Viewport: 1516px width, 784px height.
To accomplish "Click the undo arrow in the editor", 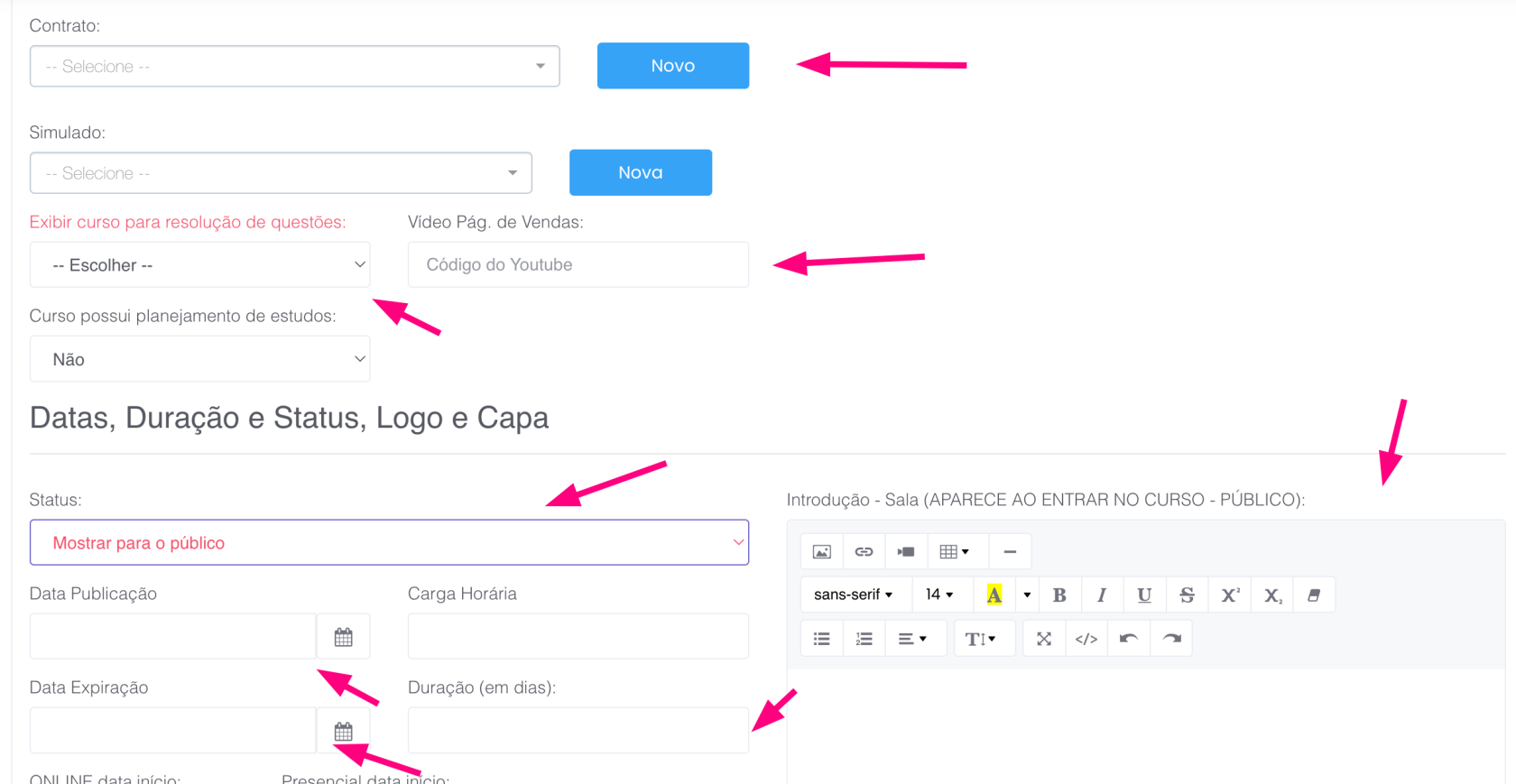I will click(x=1129, y=639).
